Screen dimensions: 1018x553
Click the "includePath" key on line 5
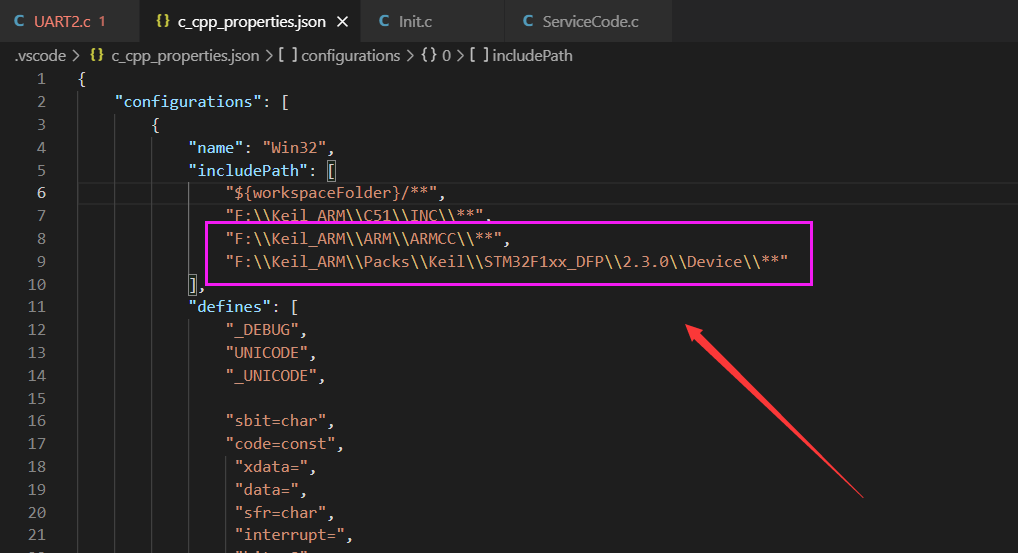(x=247, y=170)
